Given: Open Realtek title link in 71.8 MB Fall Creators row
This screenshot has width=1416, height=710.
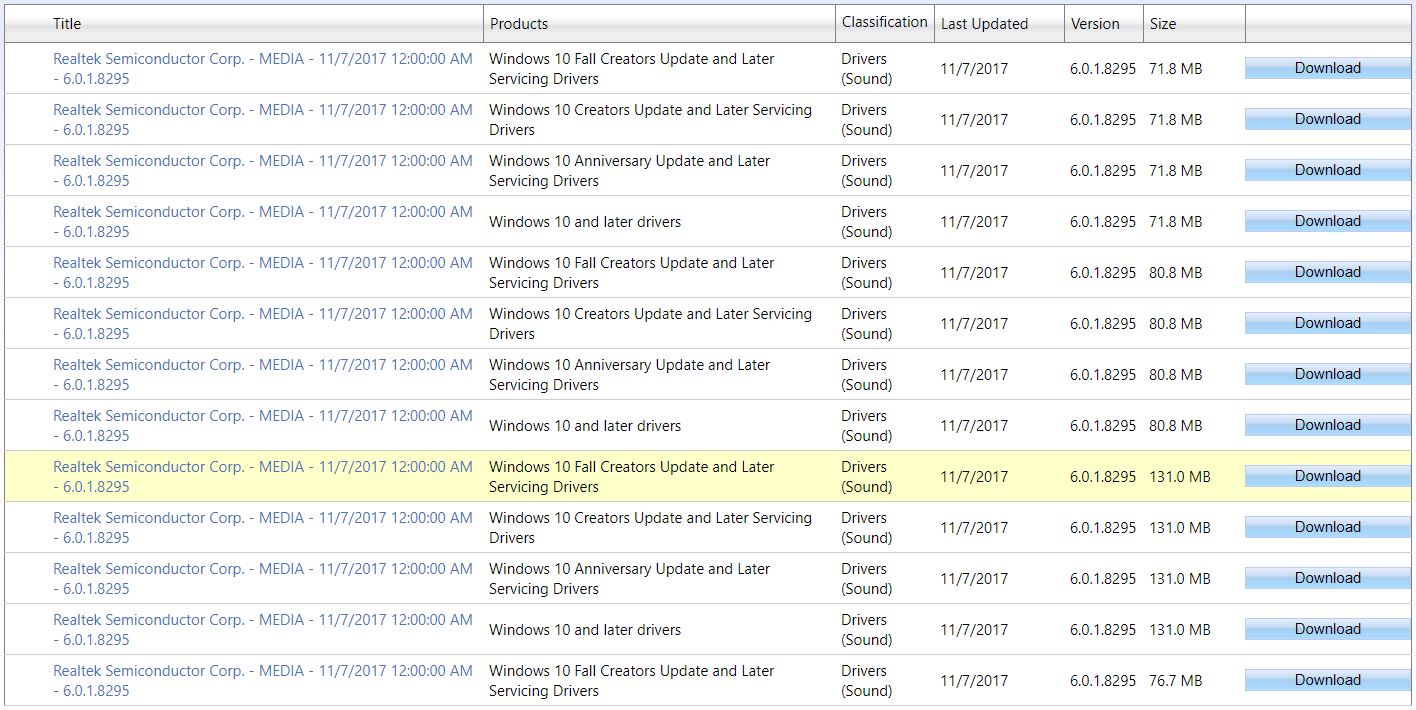Looking at the screenshot, I should [x=263, y=69].
